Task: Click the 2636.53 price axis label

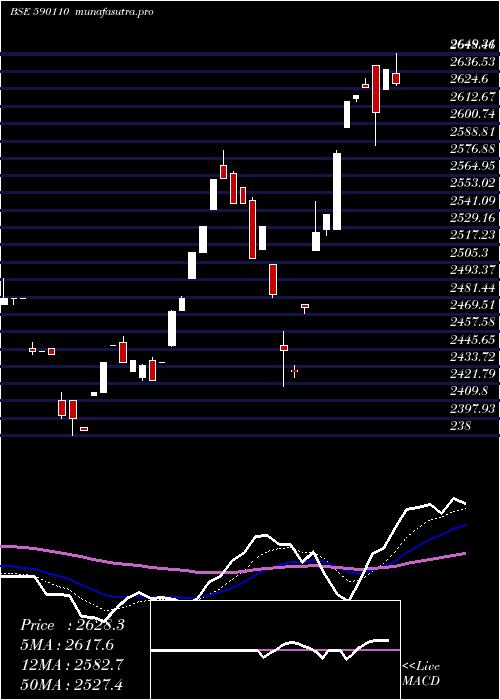Action: point(472,62)
